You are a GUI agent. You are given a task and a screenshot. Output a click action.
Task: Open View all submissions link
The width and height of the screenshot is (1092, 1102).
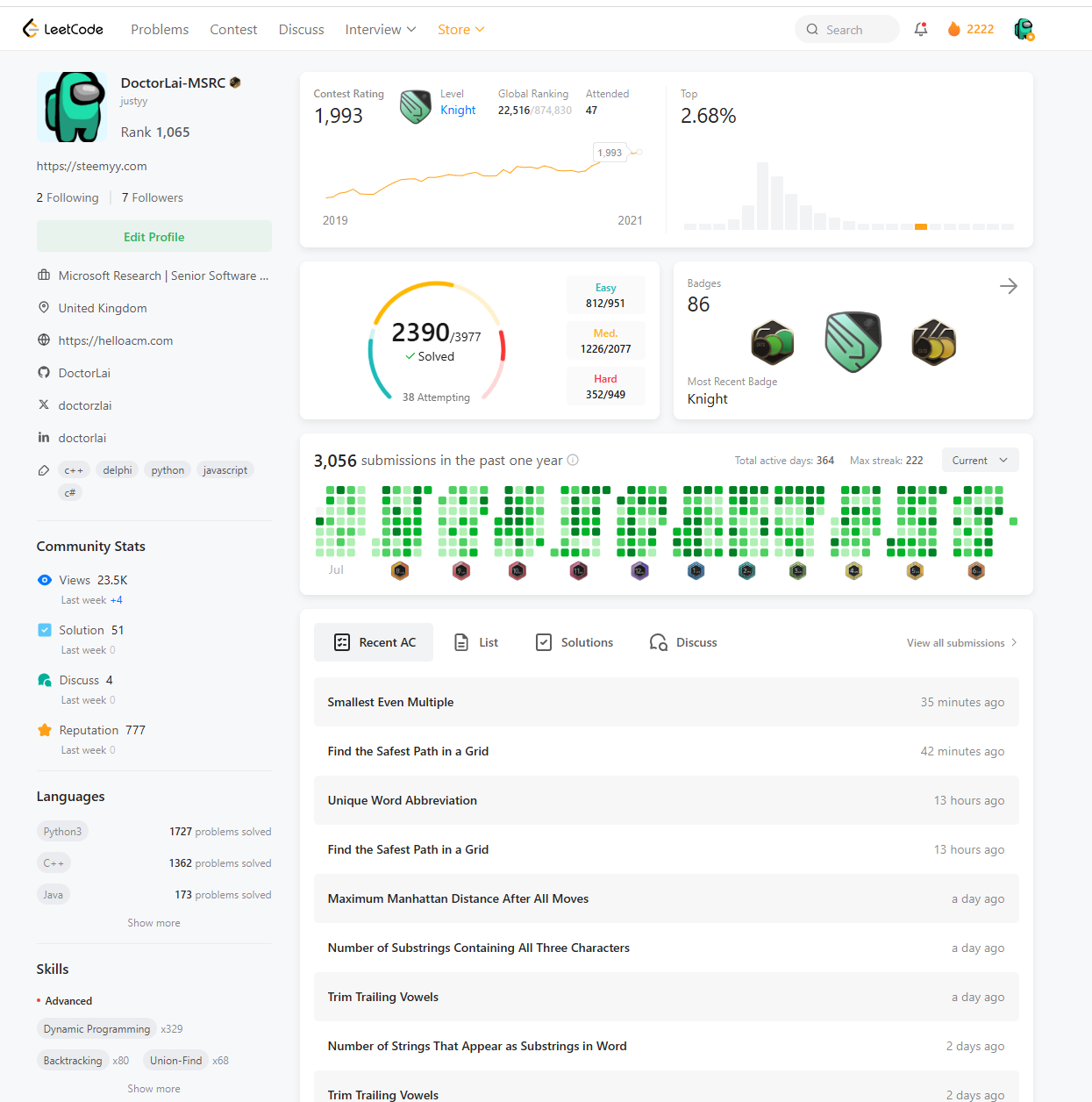[x=961, y=642]
